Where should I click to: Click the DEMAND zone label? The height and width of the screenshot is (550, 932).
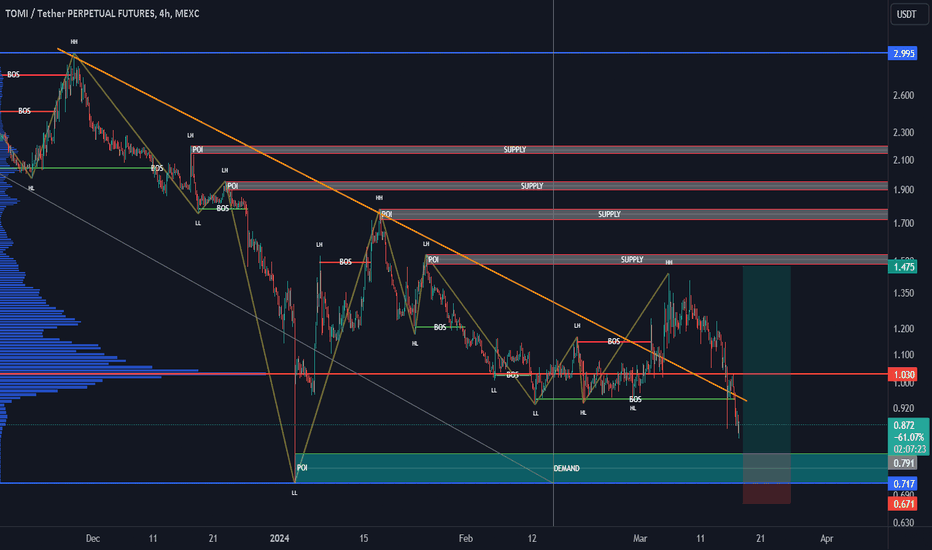pyautogui.click(x=566, y=469)
